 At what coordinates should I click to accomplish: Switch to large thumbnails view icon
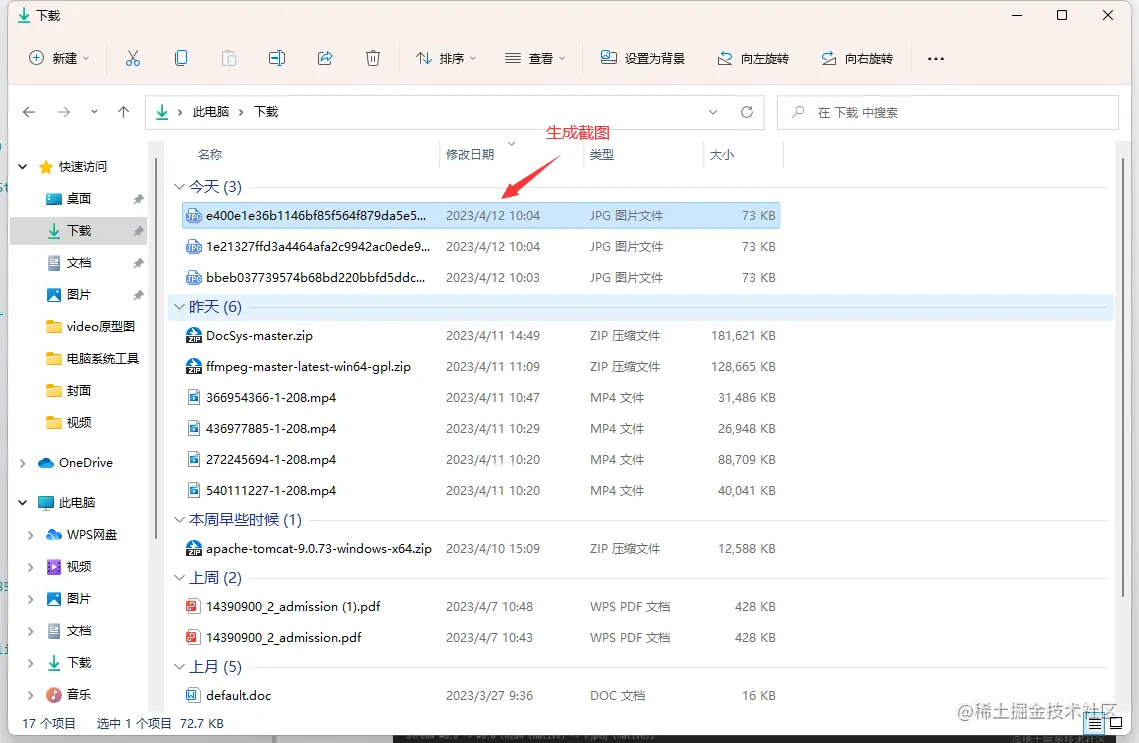click(1116, 723)
